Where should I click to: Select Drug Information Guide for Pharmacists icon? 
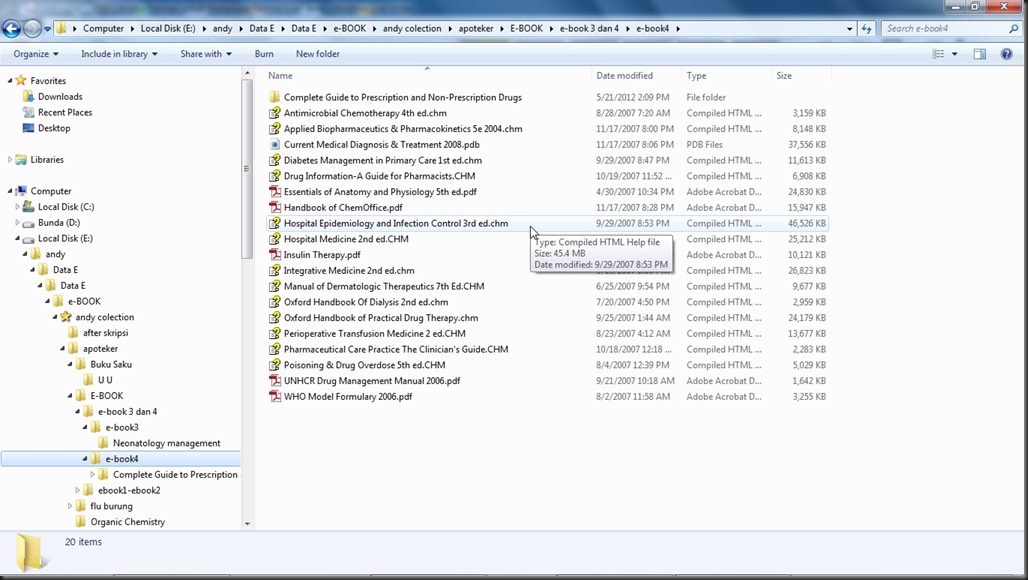(275, 176)
